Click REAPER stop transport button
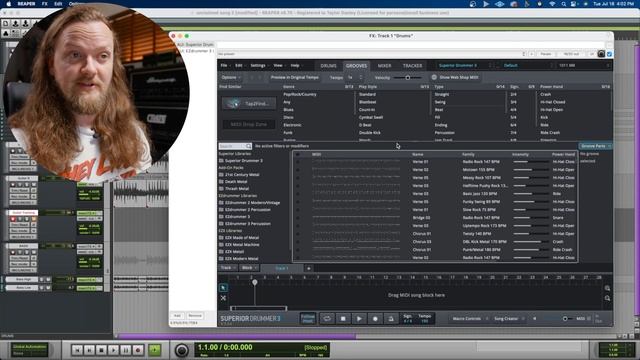 101,350
